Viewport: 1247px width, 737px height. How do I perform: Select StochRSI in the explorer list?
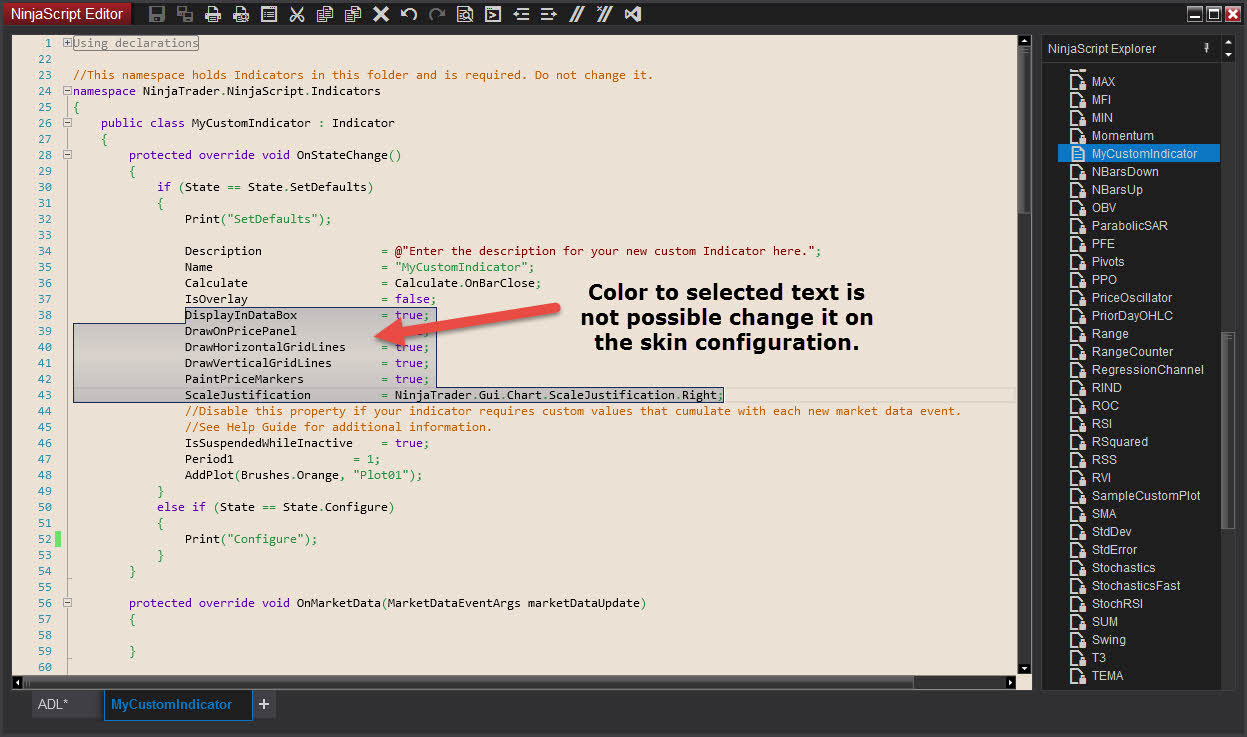pyautogui.click(x=1117, y=604)
